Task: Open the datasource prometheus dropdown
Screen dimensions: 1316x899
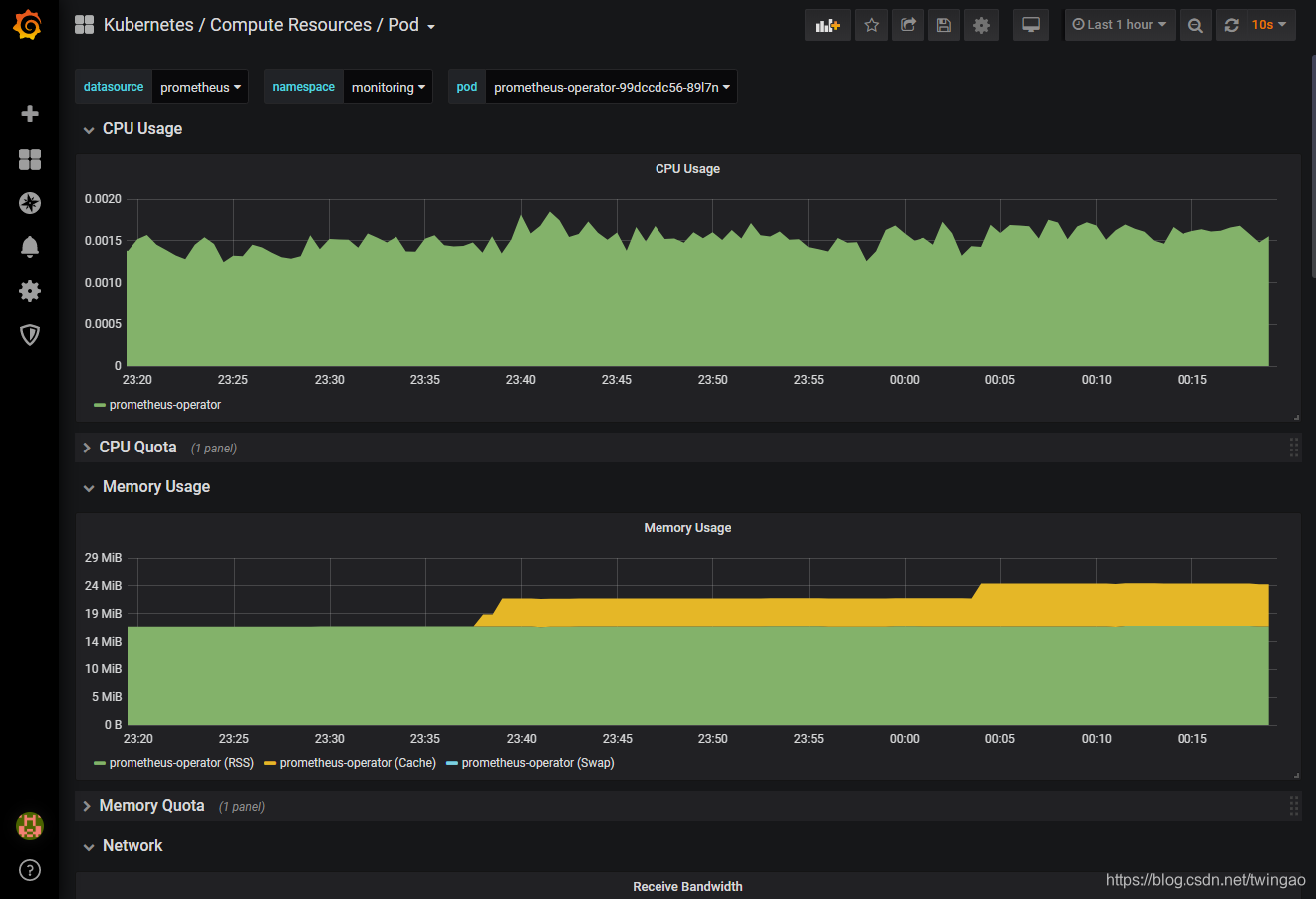Action: (200, 87)
